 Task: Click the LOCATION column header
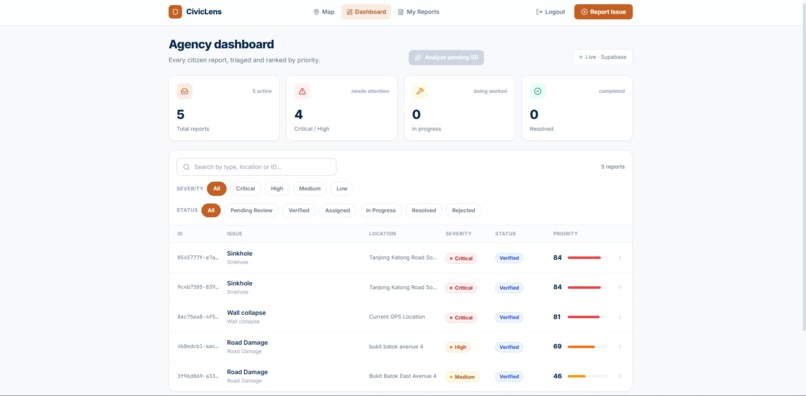click(382, 234)
